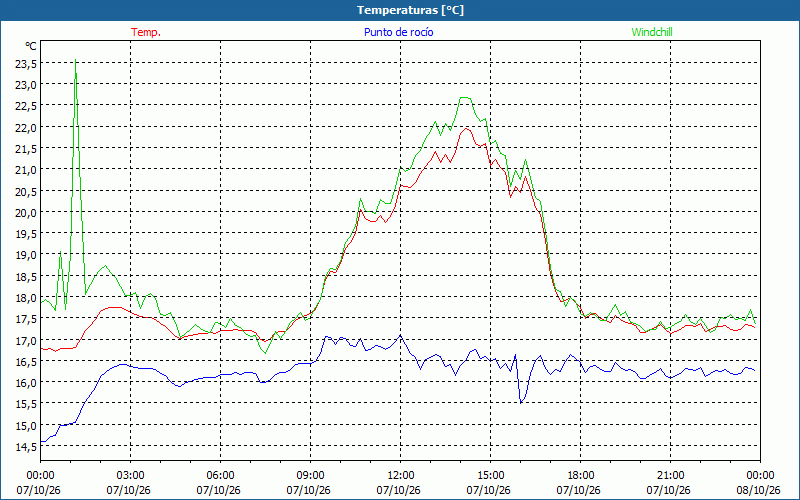Click the 23,5 y-axis label

point(26,63)
